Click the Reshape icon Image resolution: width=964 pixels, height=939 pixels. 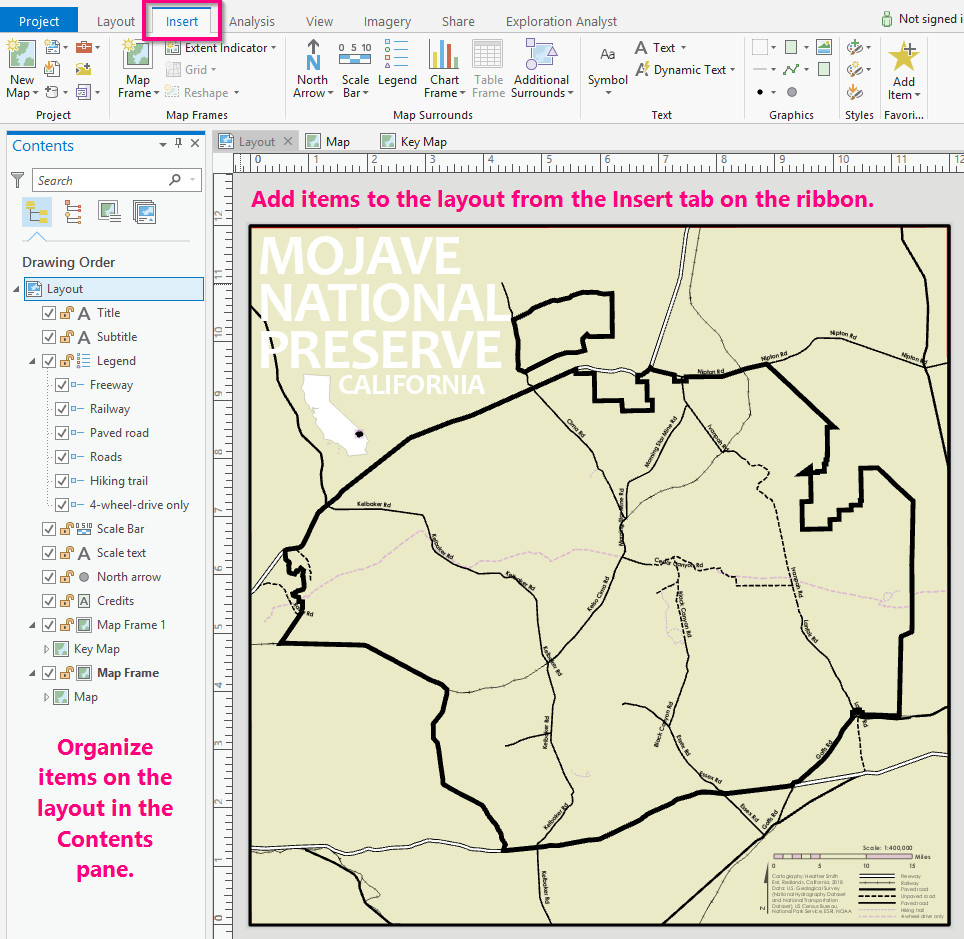click(x=173, y=92)
